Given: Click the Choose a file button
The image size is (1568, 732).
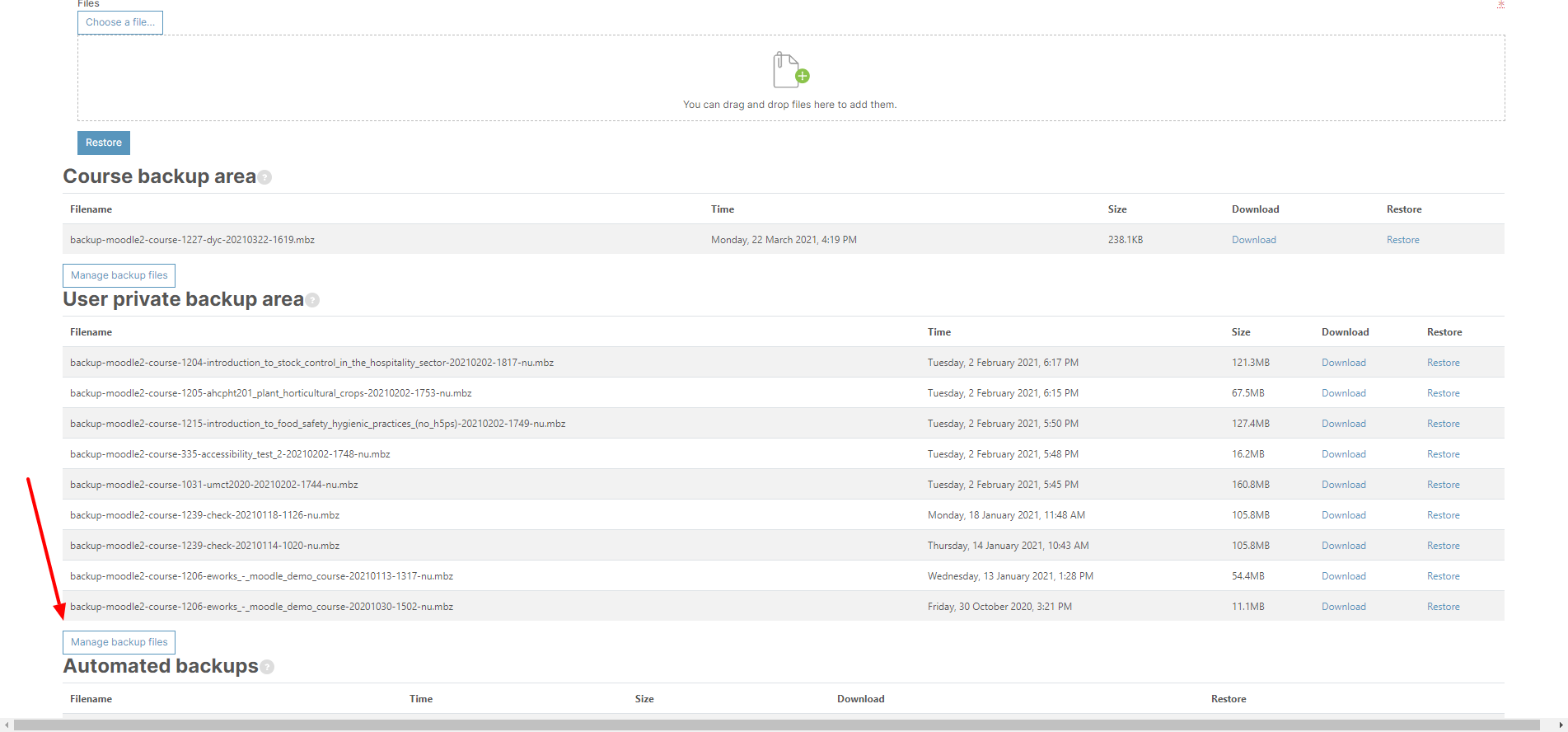Looking at the screenshot, I should (120, 22).
